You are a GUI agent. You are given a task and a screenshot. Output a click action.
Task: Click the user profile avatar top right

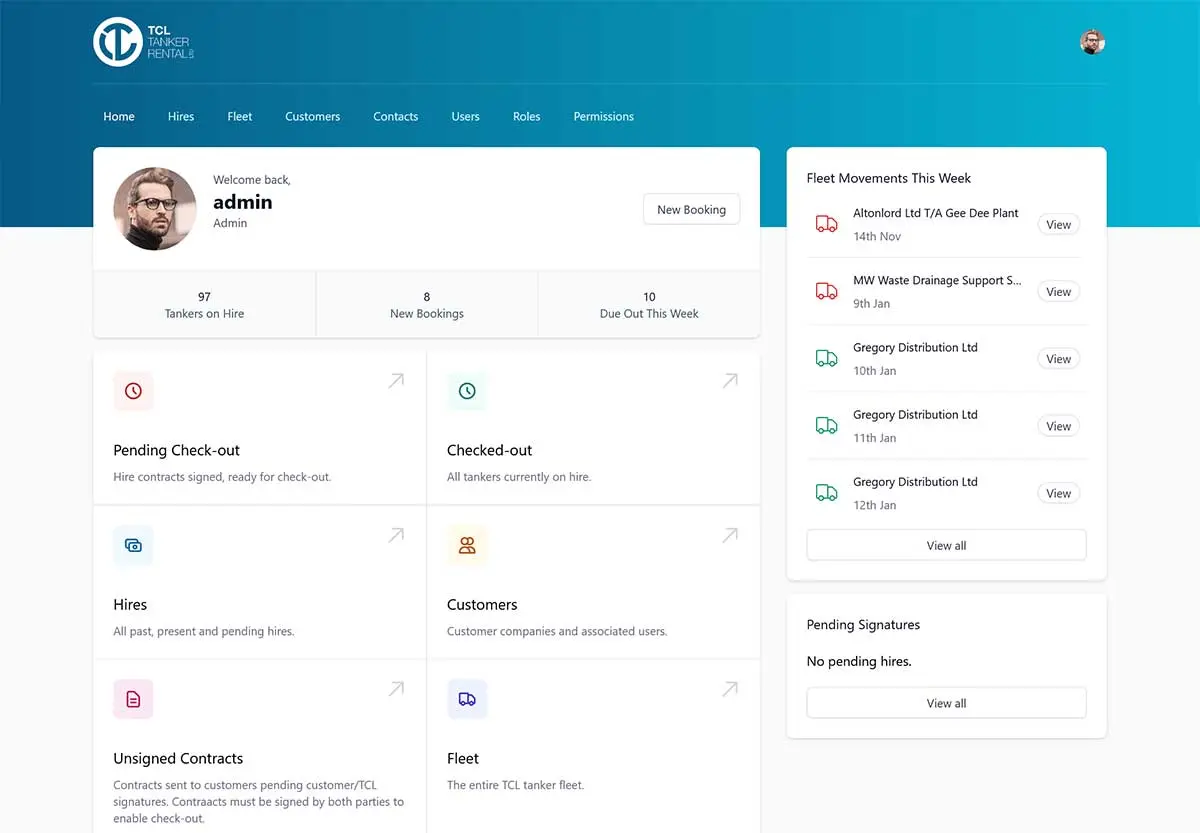point(1092,42)
